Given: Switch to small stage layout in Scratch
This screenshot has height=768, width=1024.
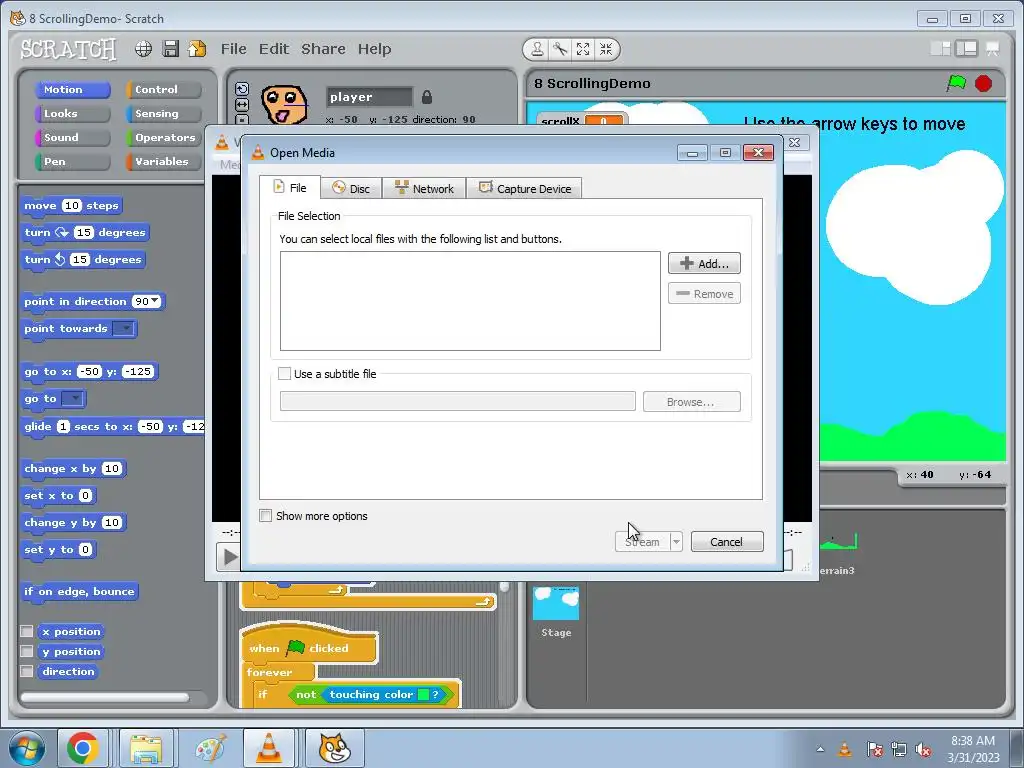Looking at the screenshot, I should (940, 48).
